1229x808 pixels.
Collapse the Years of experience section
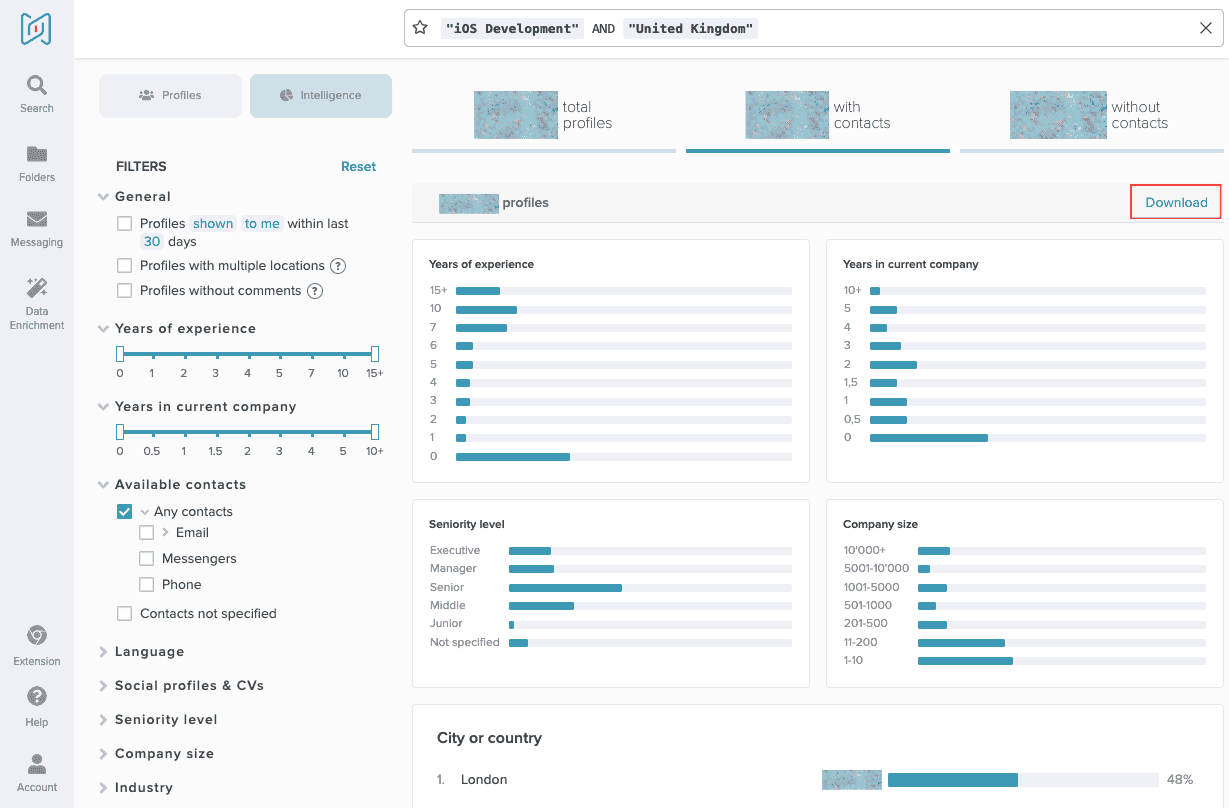(104, 329)
